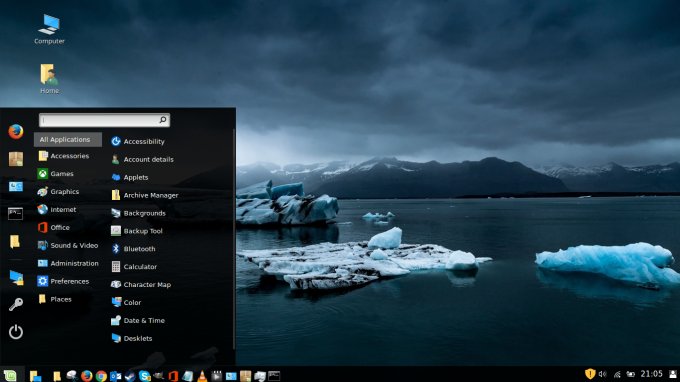Open Software Manager box icon on the panel
The width and height of the screenshot is (680, 382).
[245, 375]
